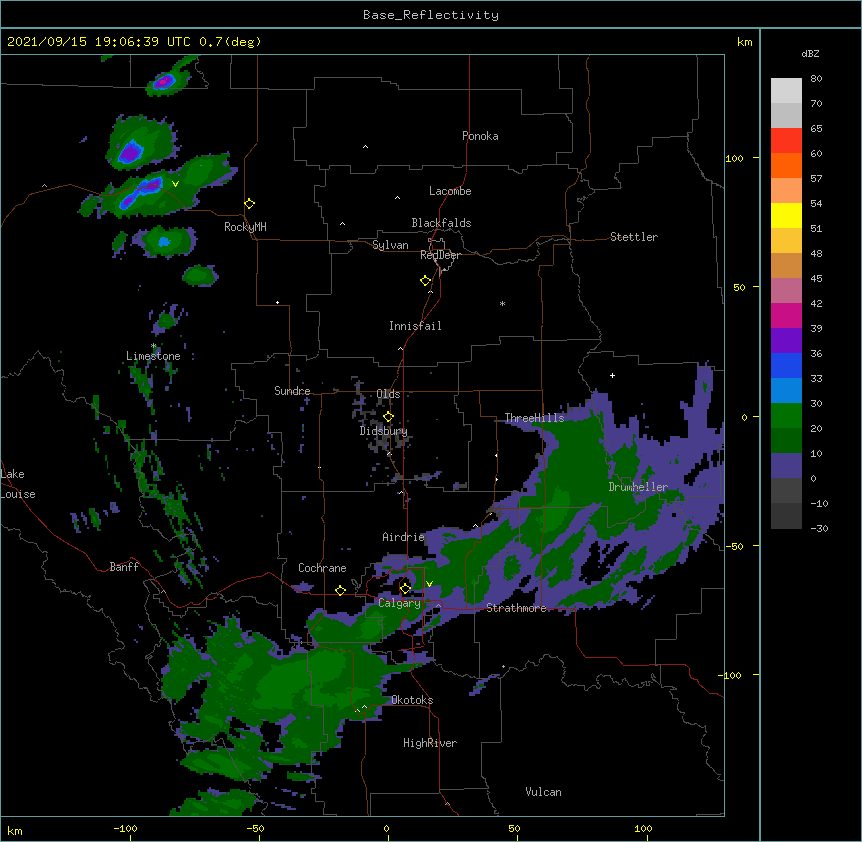Screen dimensions: 862x842
Task: Click the dBZ legend heading
Action: [810, 53]
